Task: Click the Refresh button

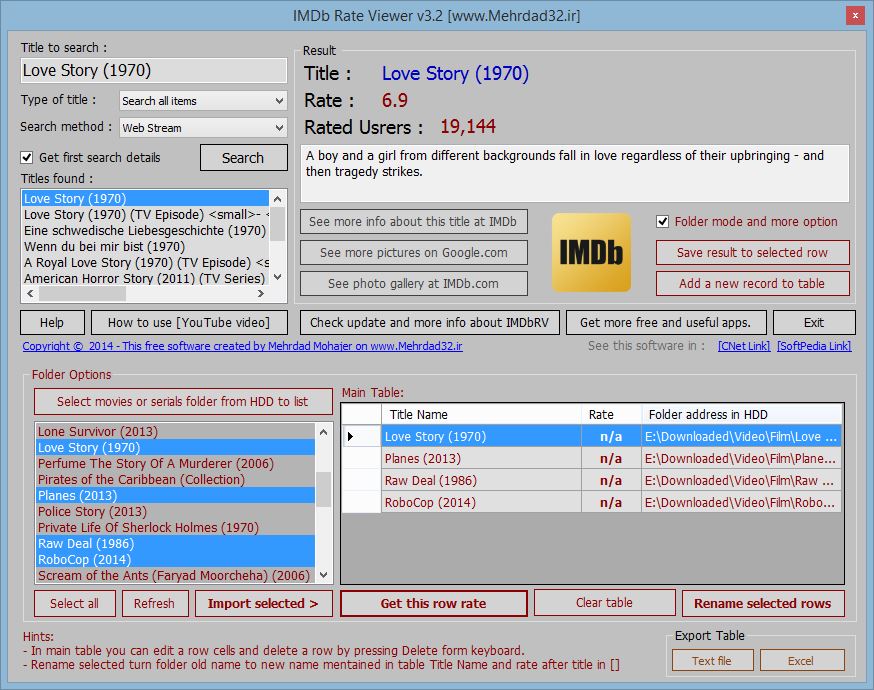Action: (154, 604)
